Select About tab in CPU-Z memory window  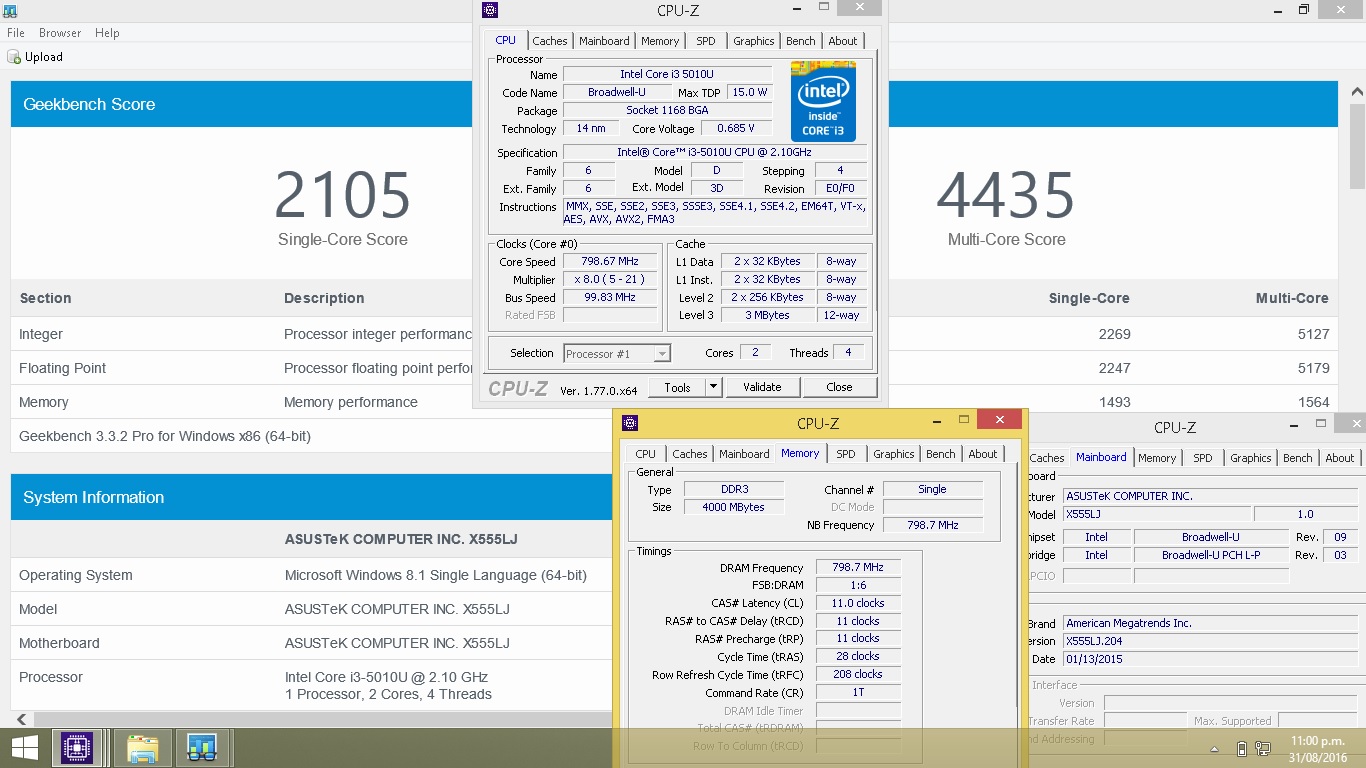click(983, 454)
